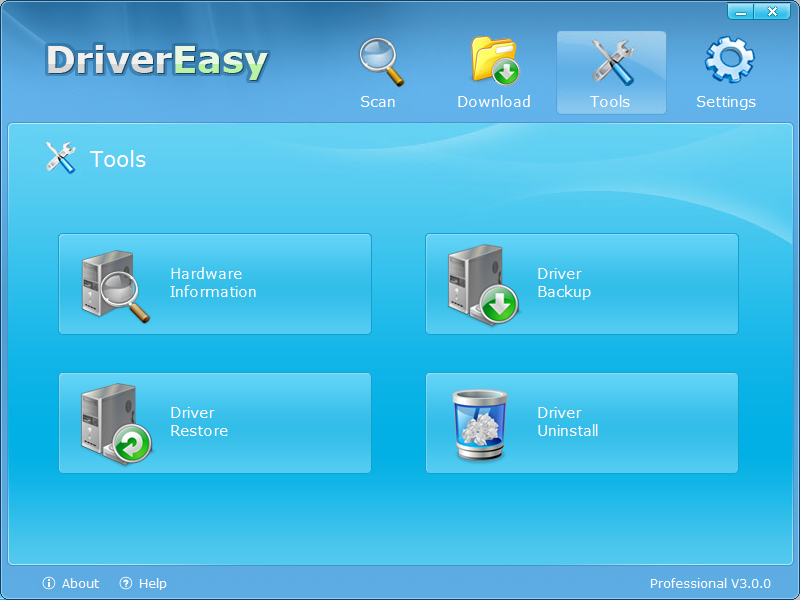This screenshot has width=800, height=600.
Task: Click the Settings gear icon
Action: click(729, 59)
